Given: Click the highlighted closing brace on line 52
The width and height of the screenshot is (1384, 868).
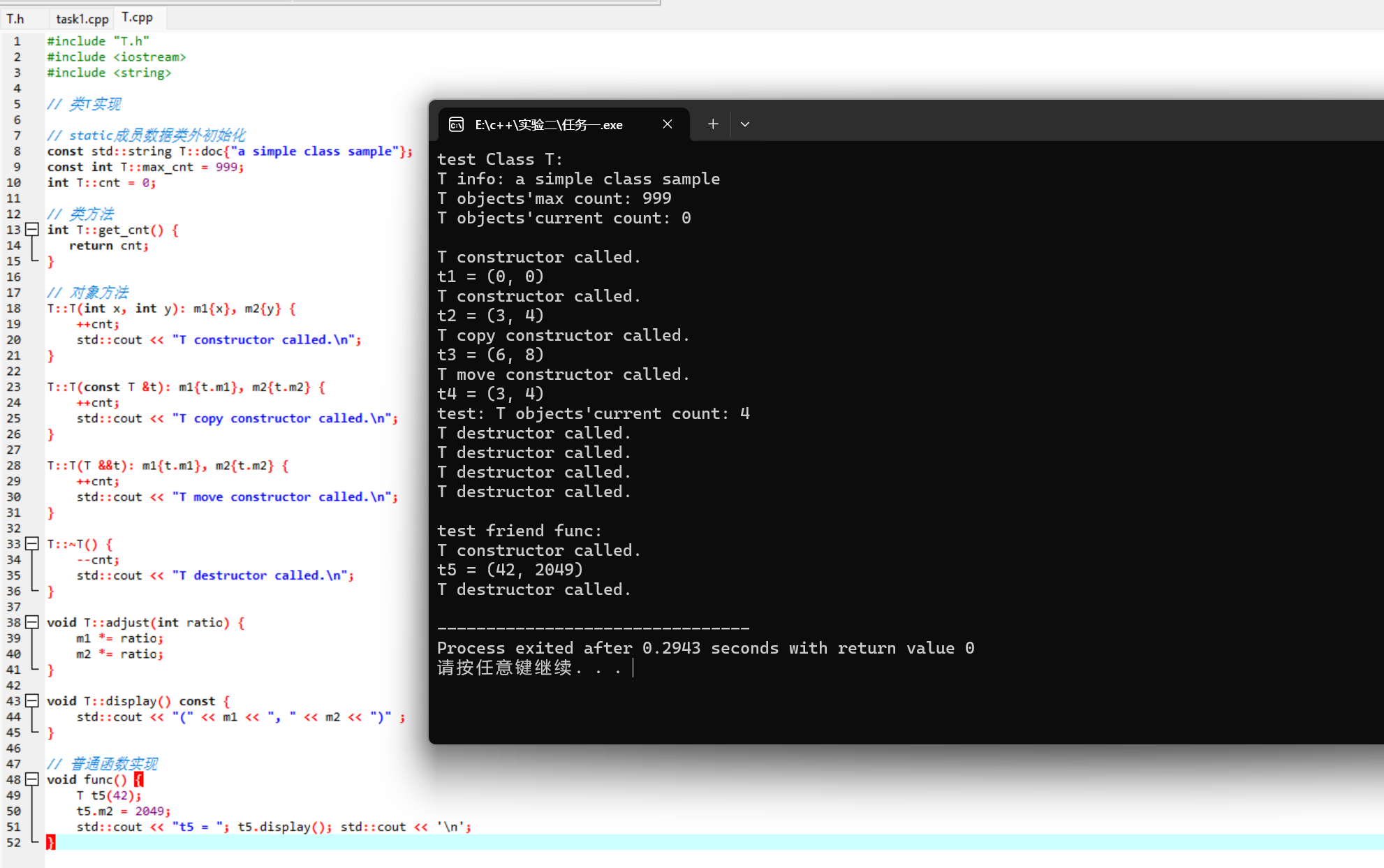Looking at the screenshot, I should tap(50, 842).
